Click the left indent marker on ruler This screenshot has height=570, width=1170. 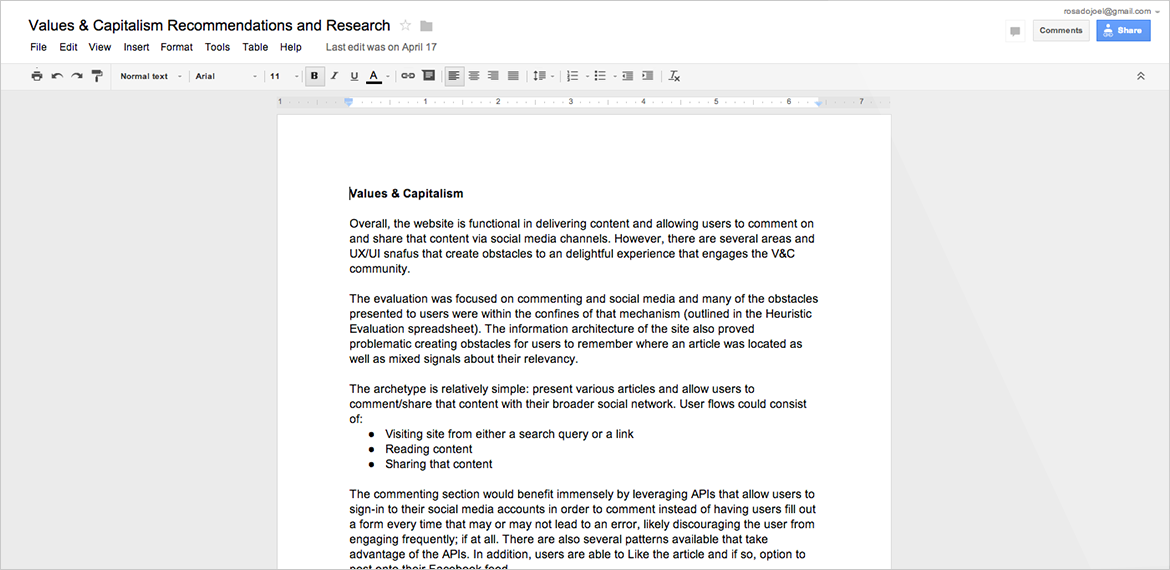tap(348, 101)
